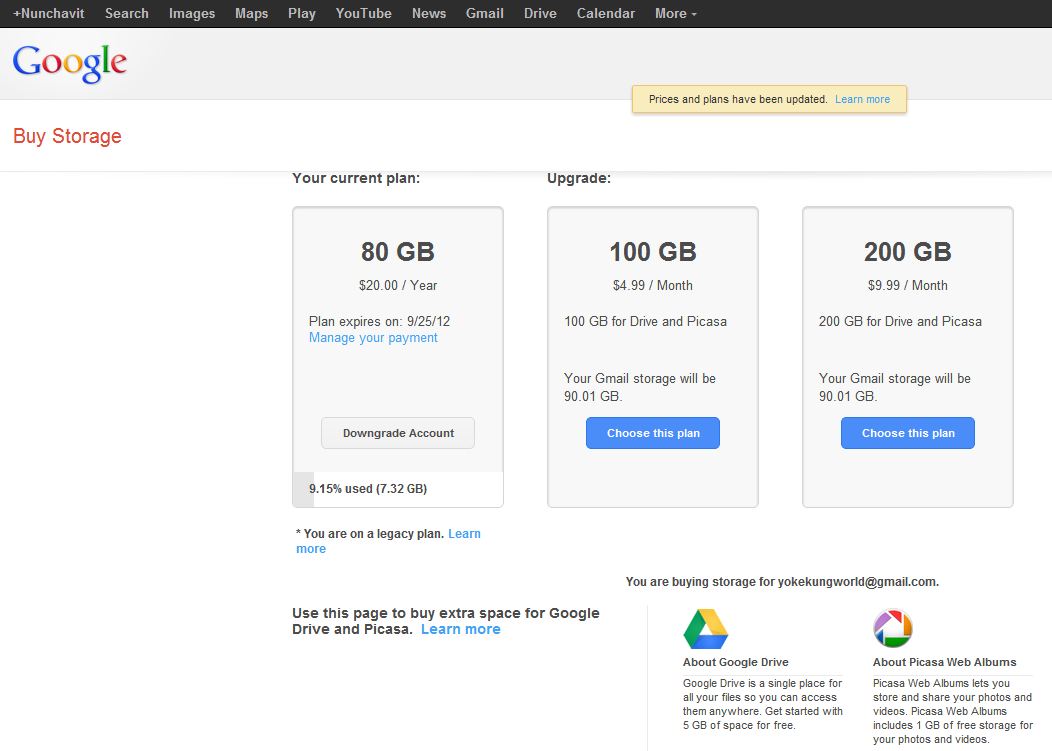Click the Your current plan label
This screenshot has width=1052, height=751.
356,179
